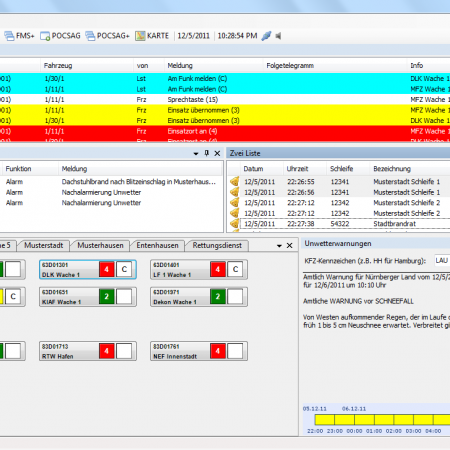Image resolution: width=450 pixels, height=450 pixels.
Task: Click the 00:00 weather timeline segment
Action: (x=364, y=420)
